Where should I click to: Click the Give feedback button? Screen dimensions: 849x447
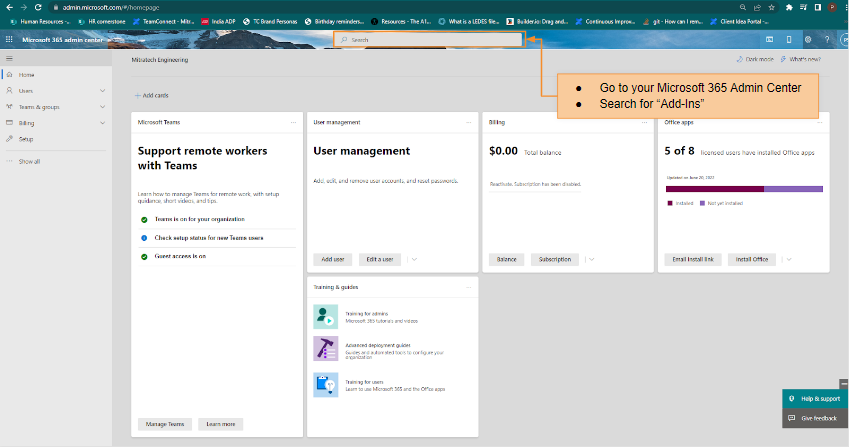814,418
